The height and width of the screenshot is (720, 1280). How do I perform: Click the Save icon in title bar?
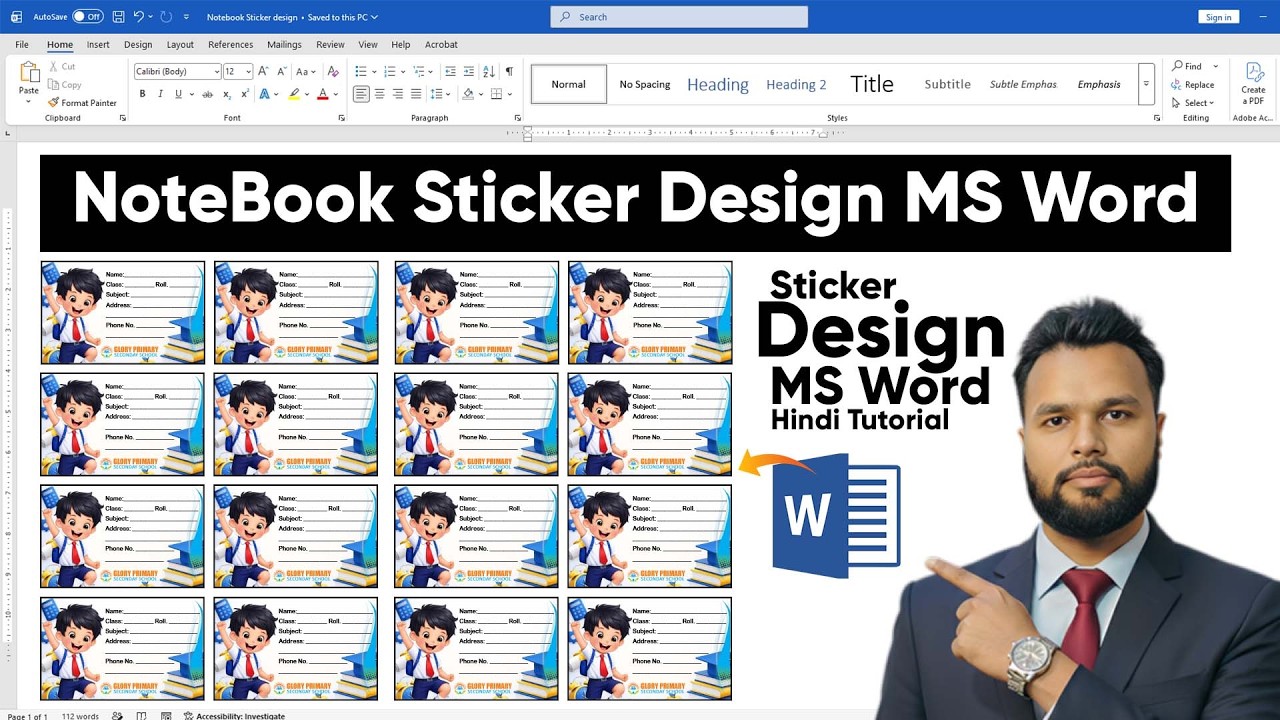point(119,17)
